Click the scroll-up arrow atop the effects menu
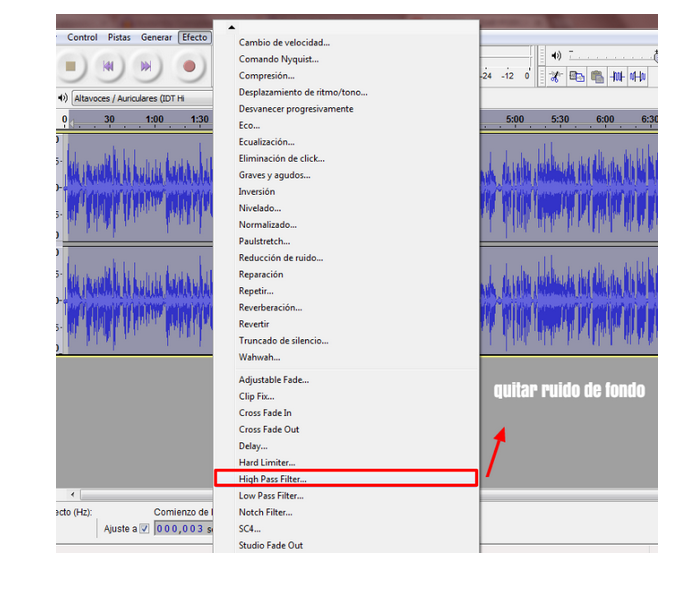The width and height of the screenshot is (686, 595). (x=231, y=27)
